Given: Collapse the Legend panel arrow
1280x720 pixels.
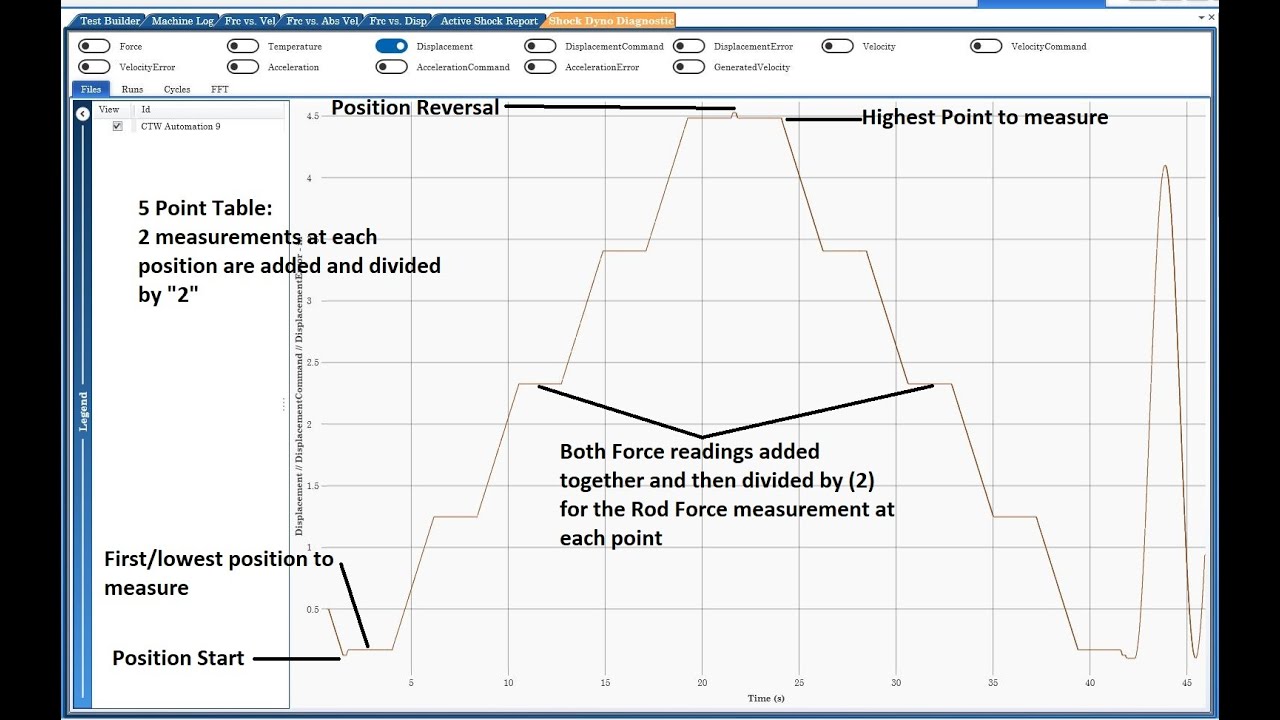Looking at the screenshot, I should 83,114.
